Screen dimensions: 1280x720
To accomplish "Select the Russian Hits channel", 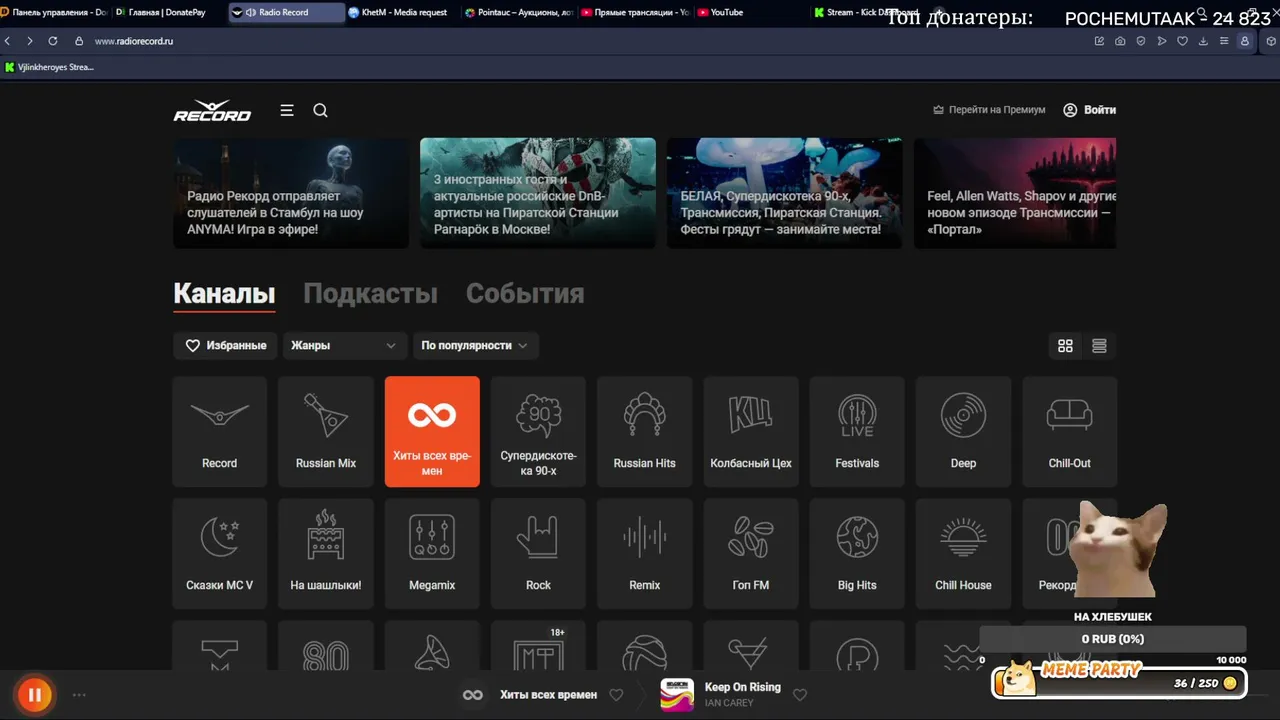I will point(645,431).
